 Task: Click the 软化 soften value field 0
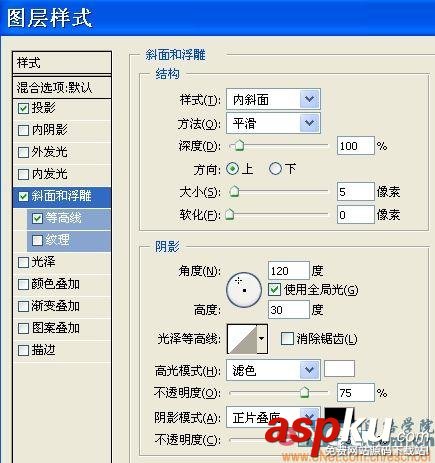[355, 215]
